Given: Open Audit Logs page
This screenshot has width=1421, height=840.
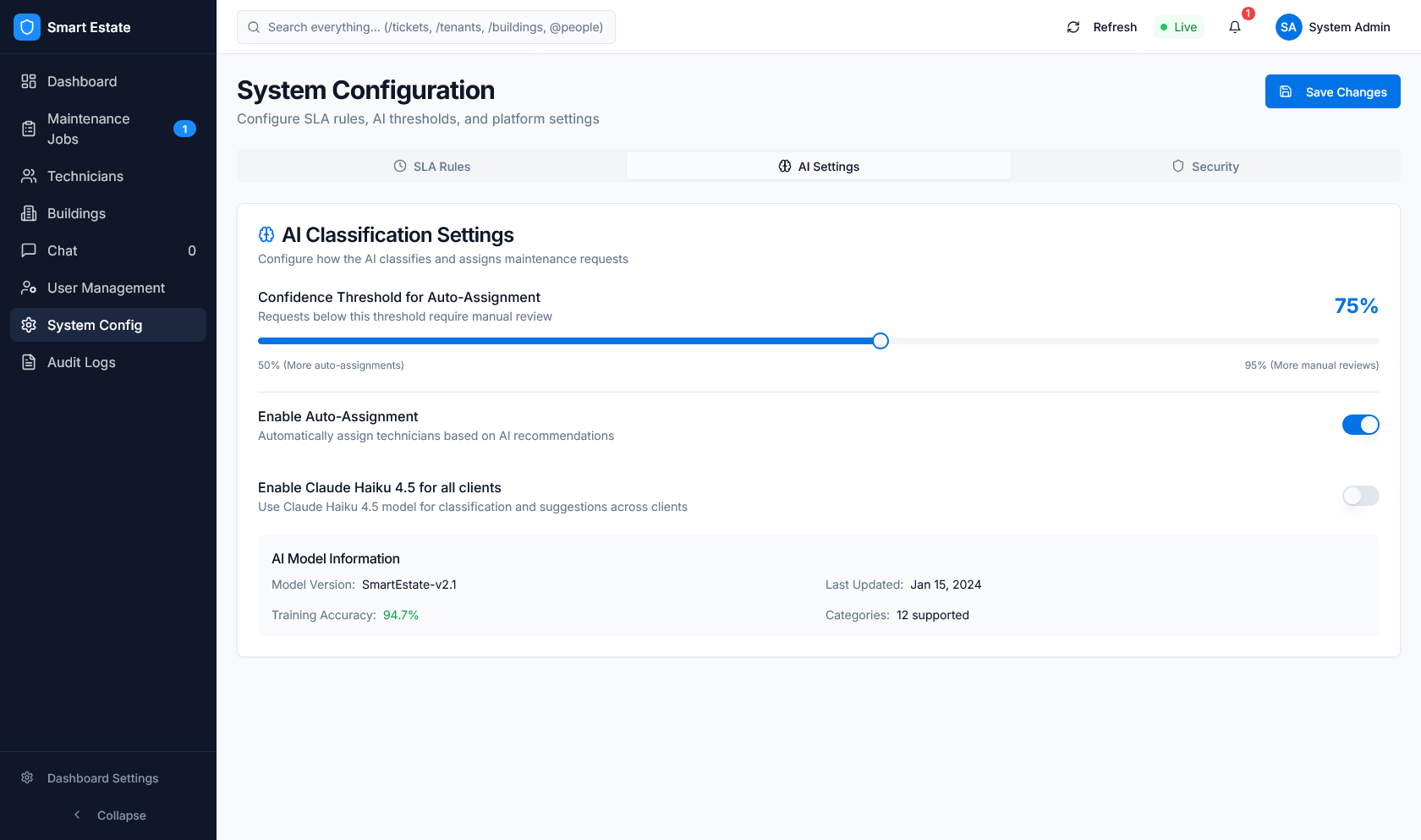Looking at the screenshot, I should (x=81, y=362).
